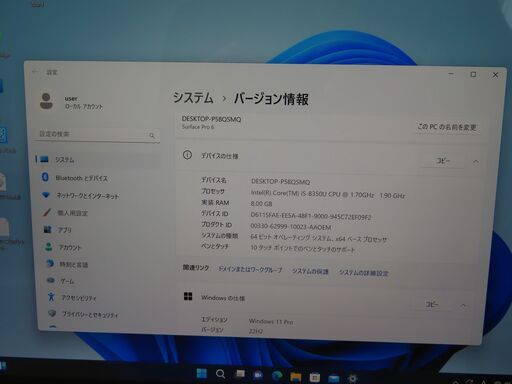The width and height of the screenshot is (512, 384).
Task: Click the settings search field
Action: click(x=97, y=134)
